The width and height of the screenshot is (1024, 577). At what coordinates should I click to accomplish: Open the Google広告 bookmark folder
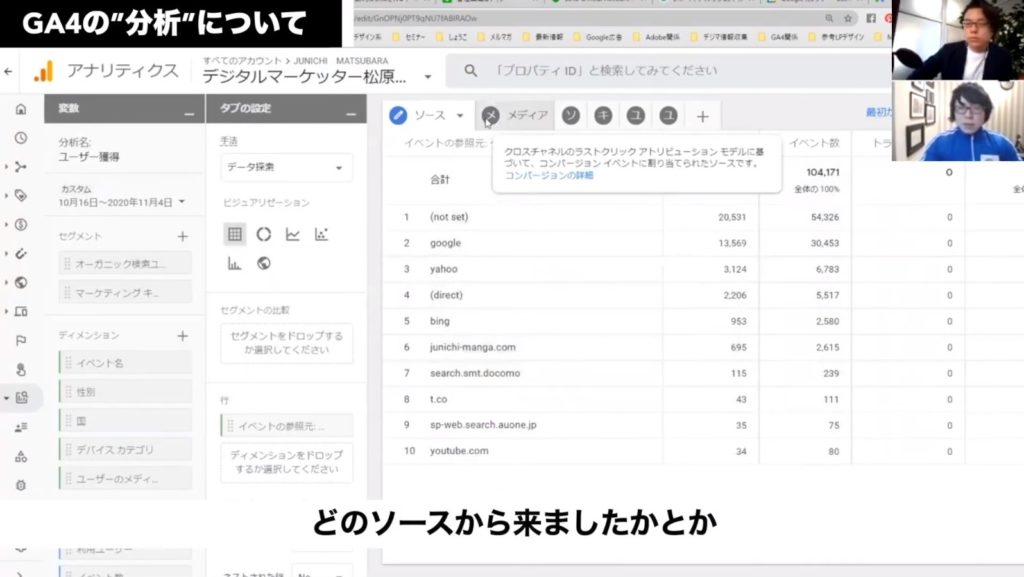click(x=598, y=37)
